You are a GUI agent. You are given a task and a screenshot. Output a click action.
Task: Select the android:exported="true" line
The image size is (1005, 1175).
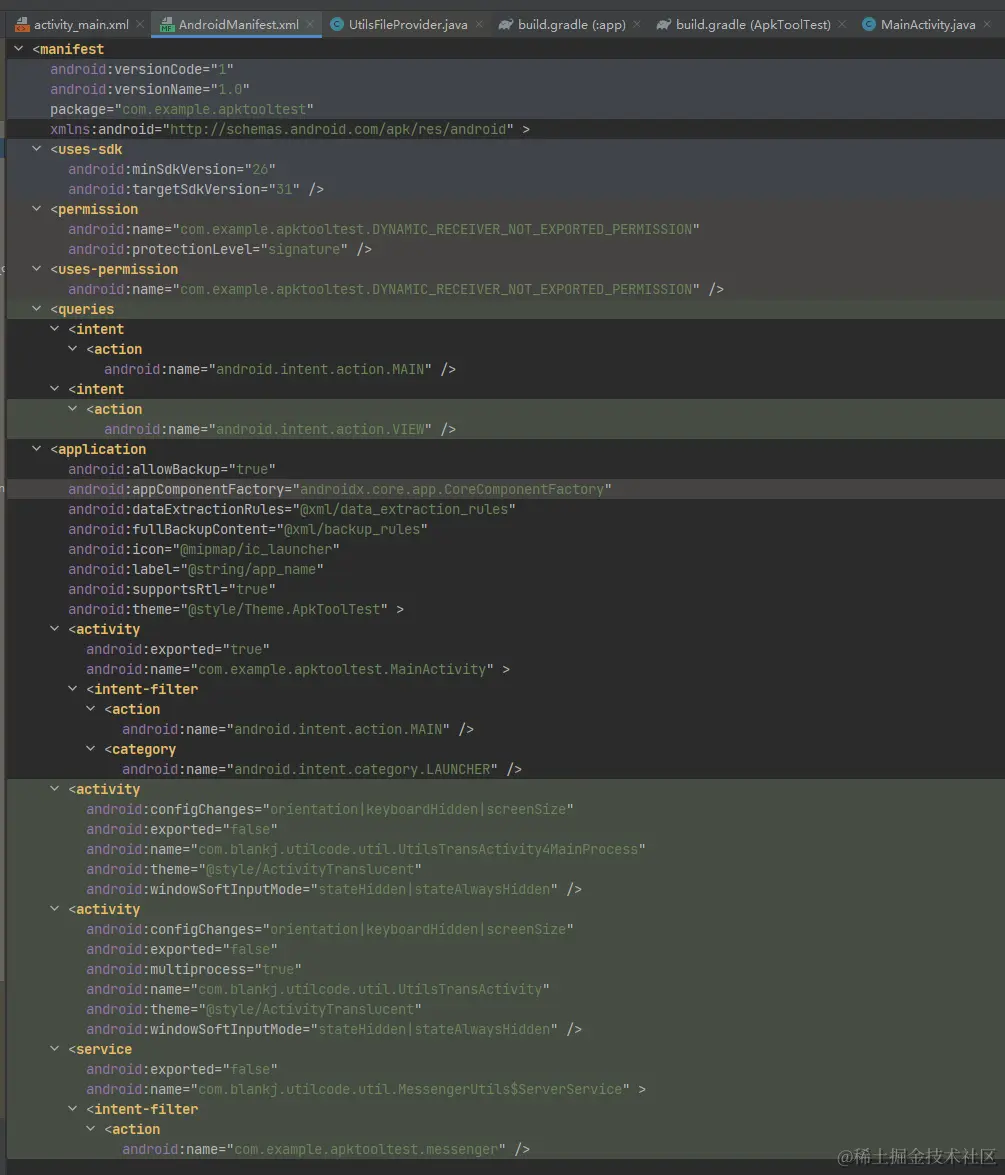[178, 649]
